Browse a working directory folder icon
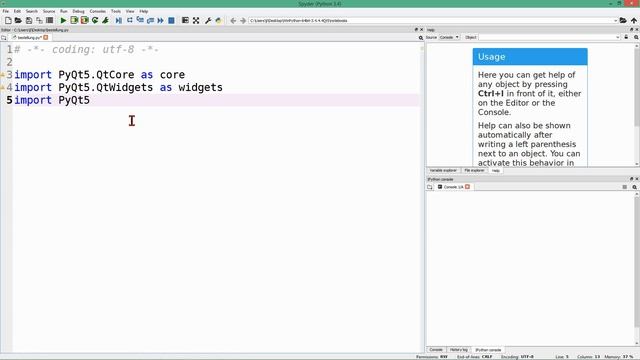The height and width of the screenshot is (360, 640). tap(623, 20)
